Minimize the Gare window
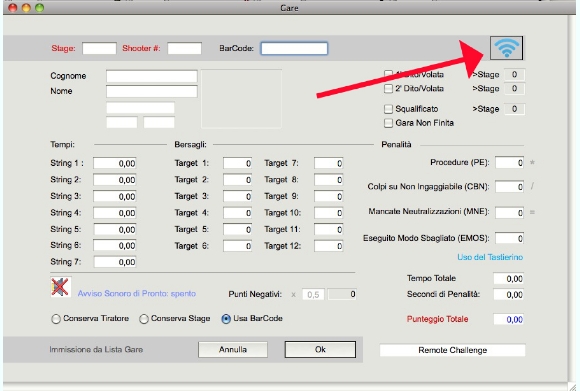Image resolution: width=580 pixels, height=391 pixels. (26, 8)
